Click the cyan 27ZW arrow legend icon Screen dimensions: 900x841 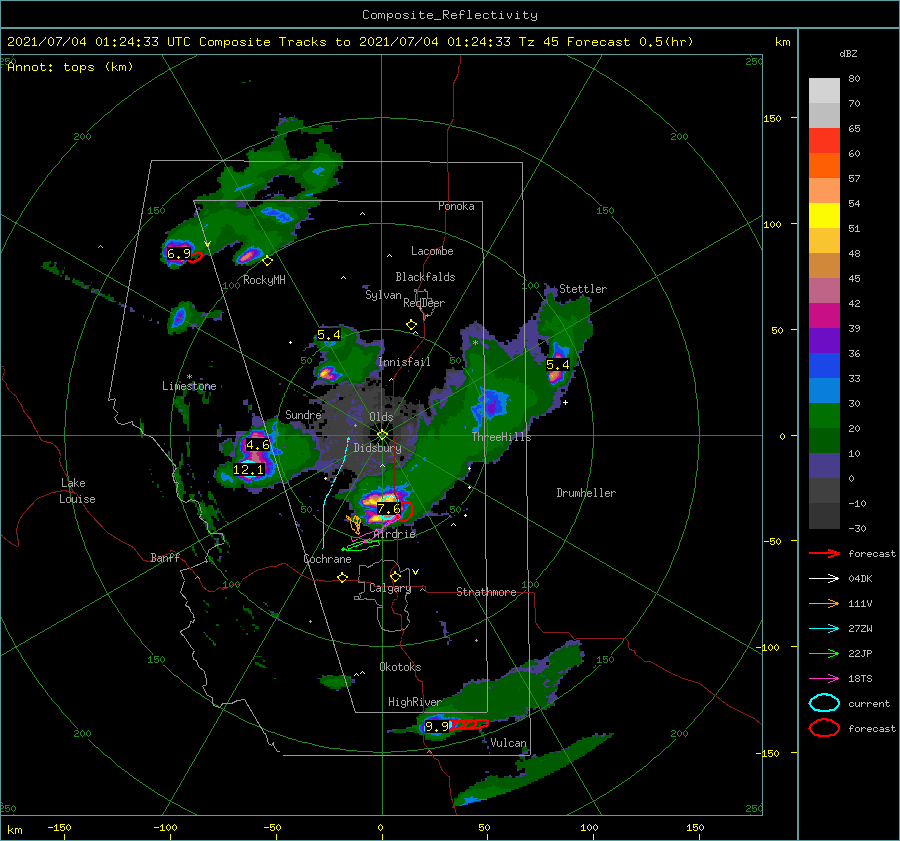click(x=824, y=629)
